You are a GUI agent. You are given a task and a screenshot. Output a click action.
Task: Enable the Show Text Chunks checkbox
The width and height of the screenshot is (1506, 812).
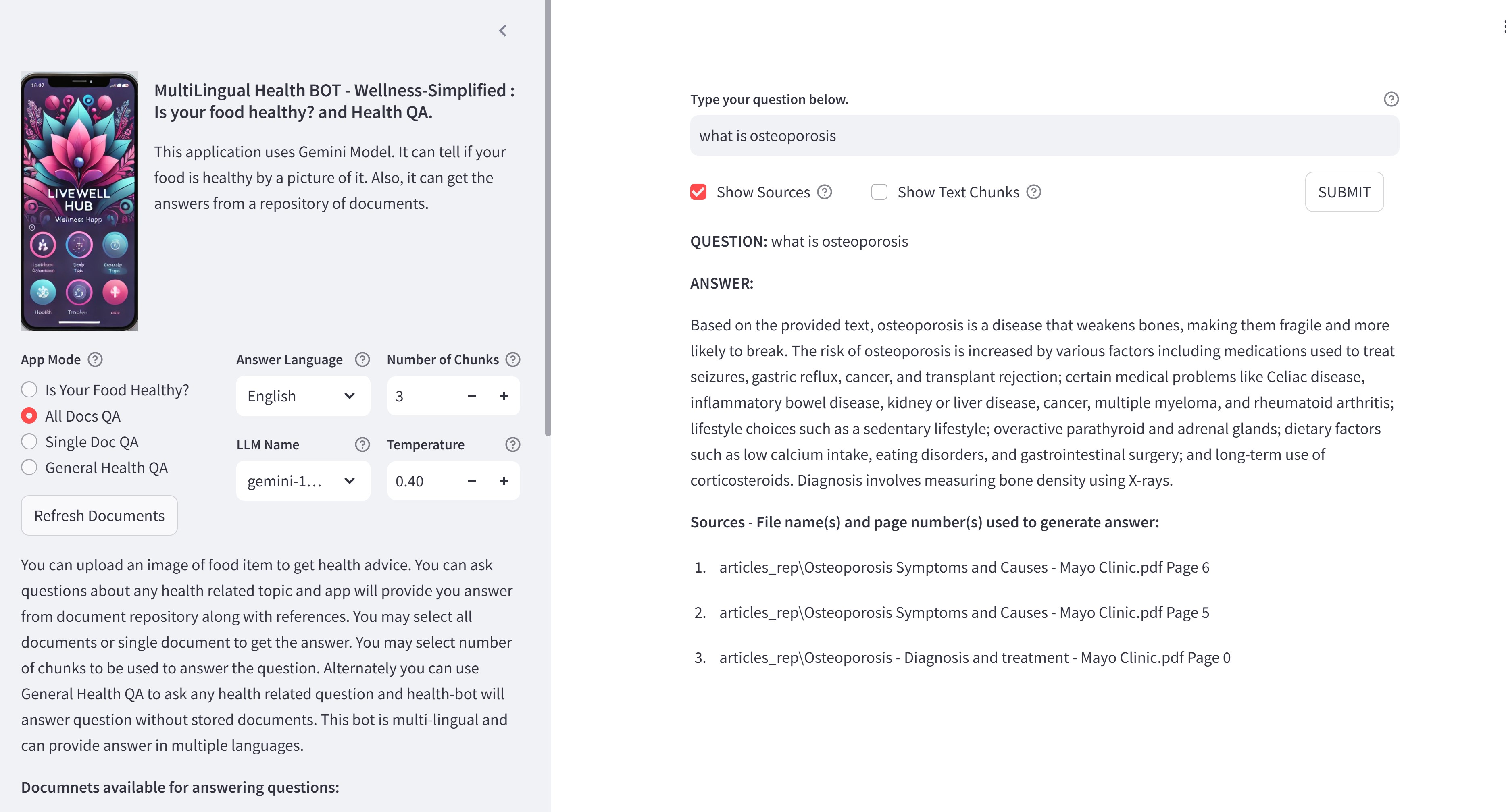(879, 191)
